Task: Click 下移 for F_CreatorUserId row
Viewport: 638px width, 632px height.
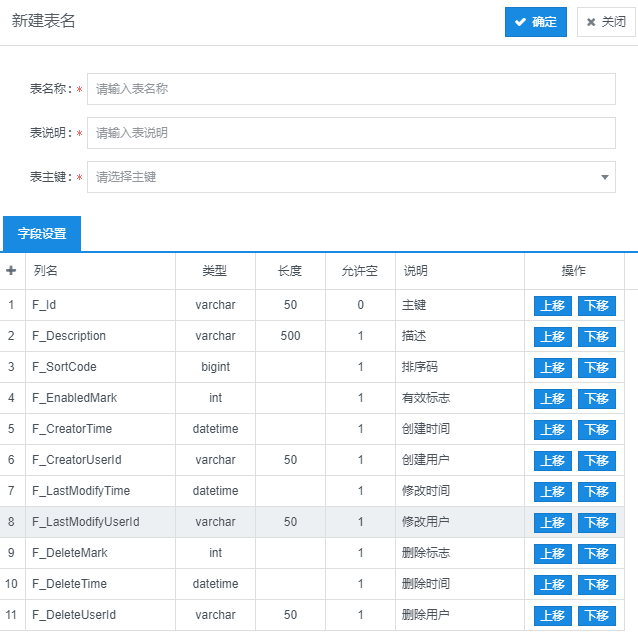Action: [596, 461]
